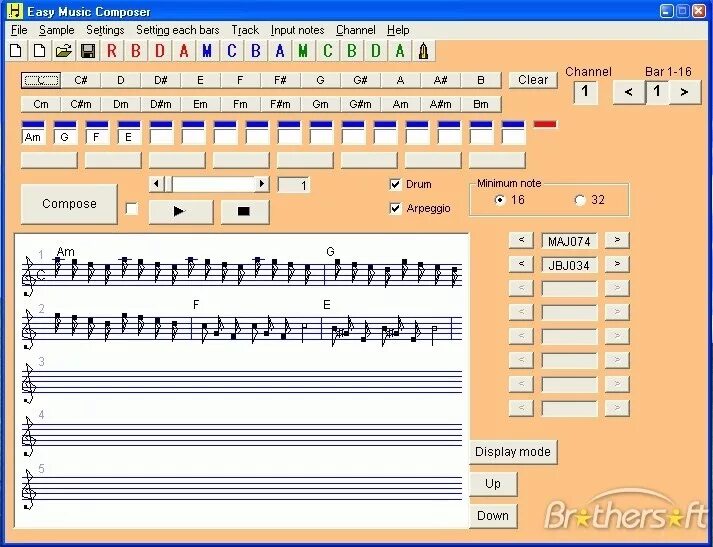Choose the F# major chord button
This screenshot has height=547, width=713.
[x=281, y=80]
